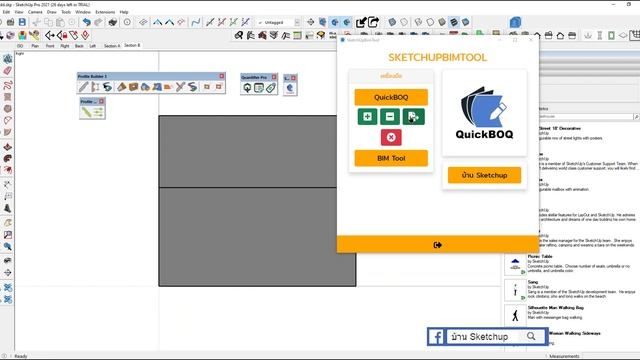Switch to the Left scene tab
Image resolution: width=640 pixels, height=360 pixels.
[93, 46]
